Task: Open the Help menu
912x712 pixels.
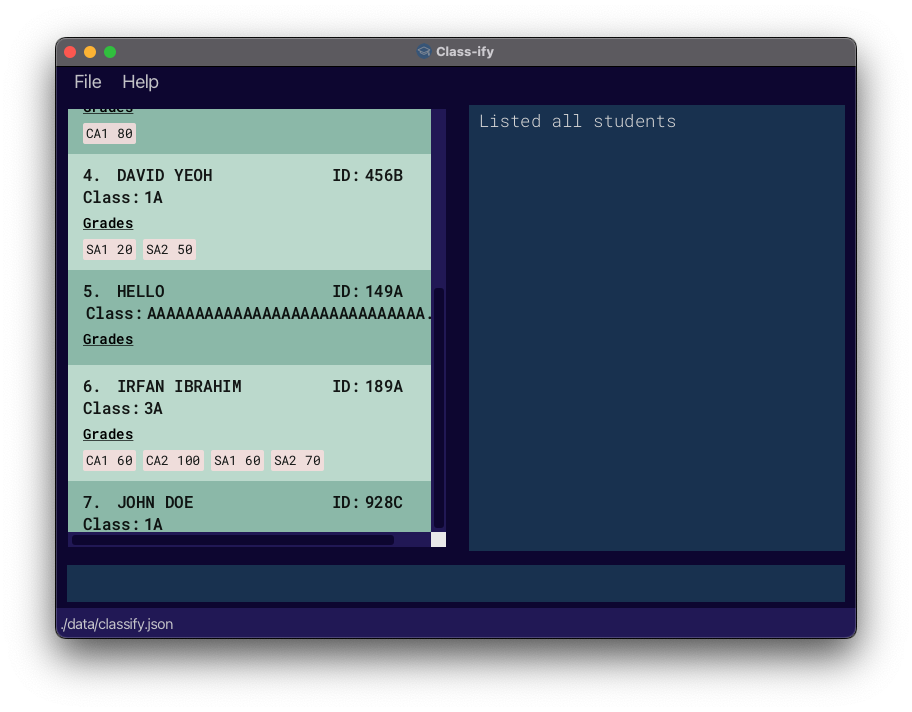Action: (140, 82)
